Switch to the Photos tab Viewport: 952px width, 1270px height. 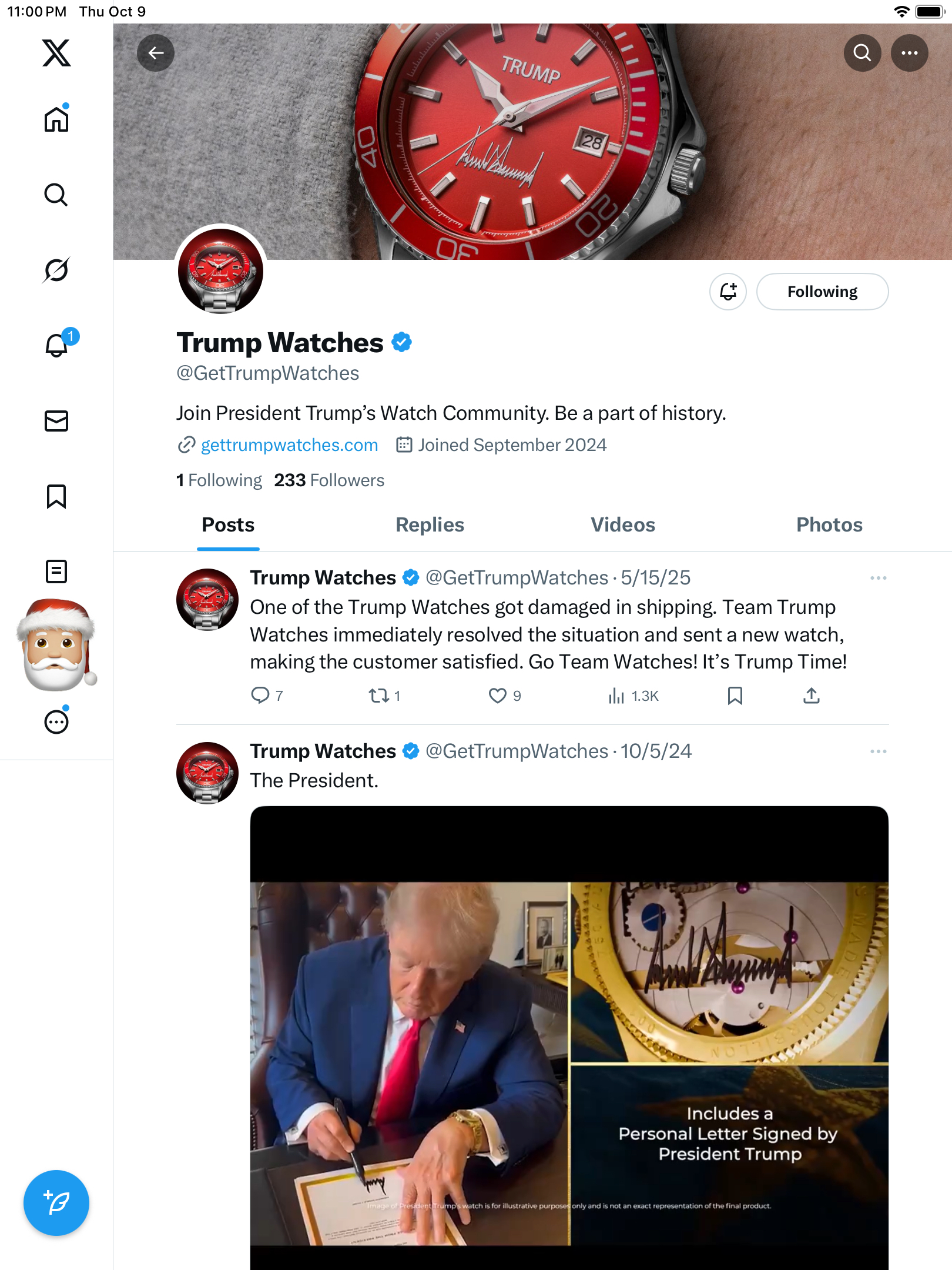tap(829, 525)
